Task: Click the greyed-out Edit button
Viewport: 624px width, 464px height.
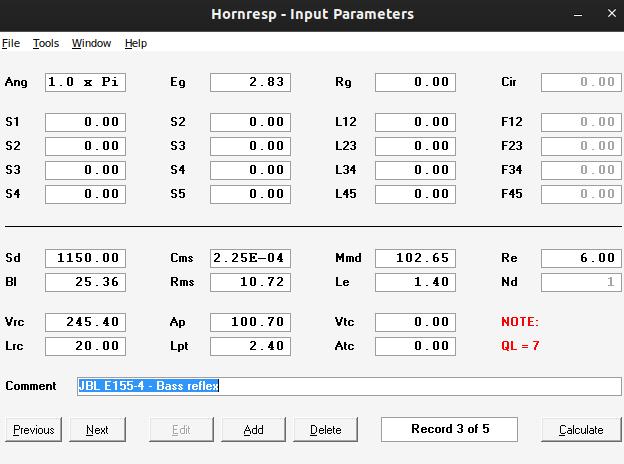Action: pyautogui.click(x=181, y=429)
